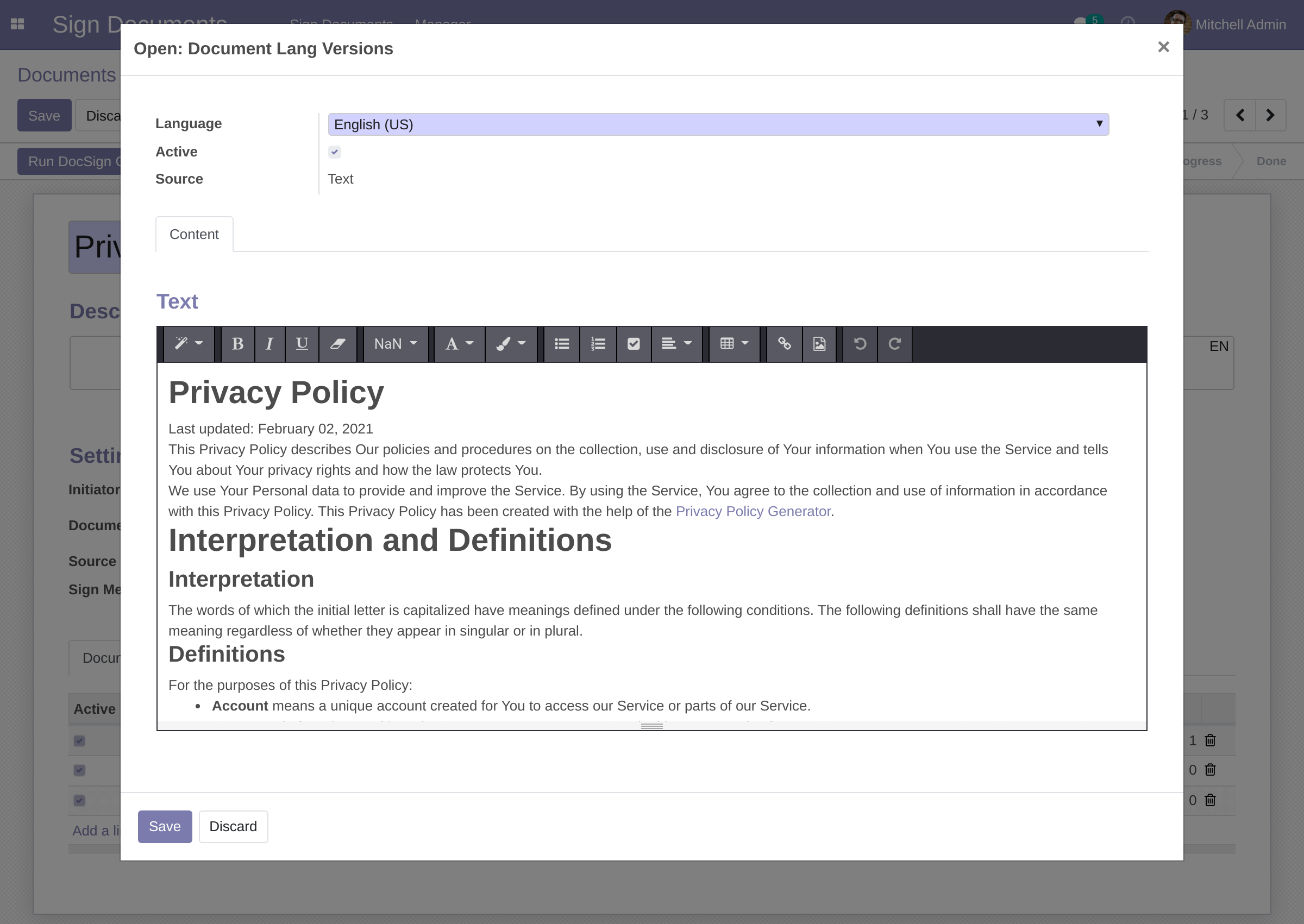Open the Language dropdown

tap(717, 124)
